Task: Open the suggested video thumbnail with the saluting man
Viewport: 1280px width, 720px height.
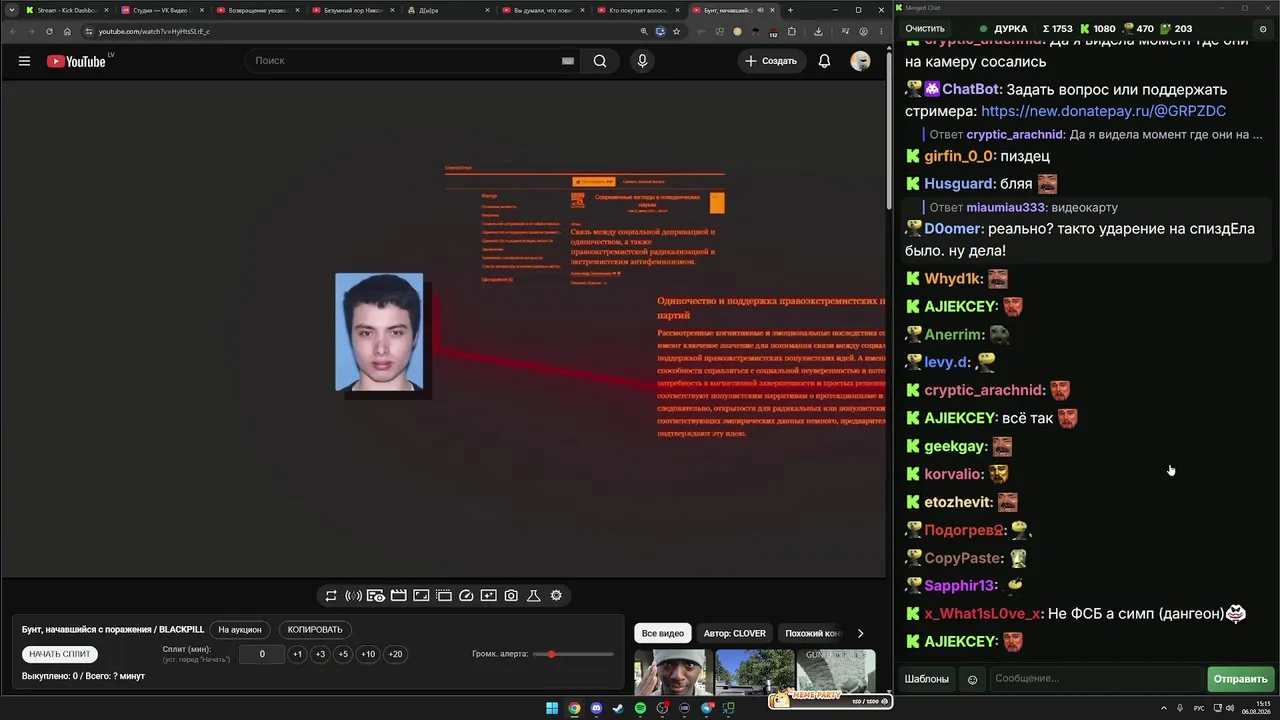Action: click(x=674, y=672)
